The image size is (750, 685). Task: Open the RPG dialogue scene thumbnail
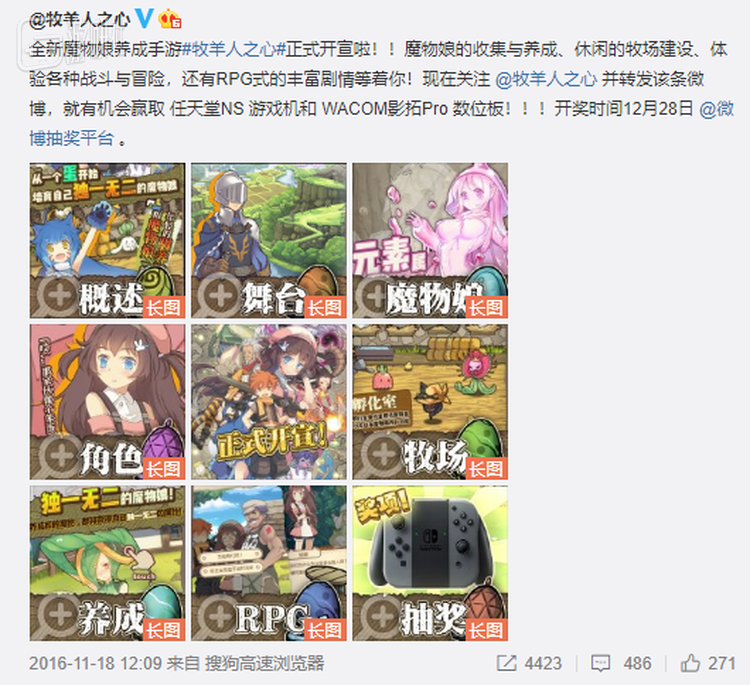[x=269, y=563]
